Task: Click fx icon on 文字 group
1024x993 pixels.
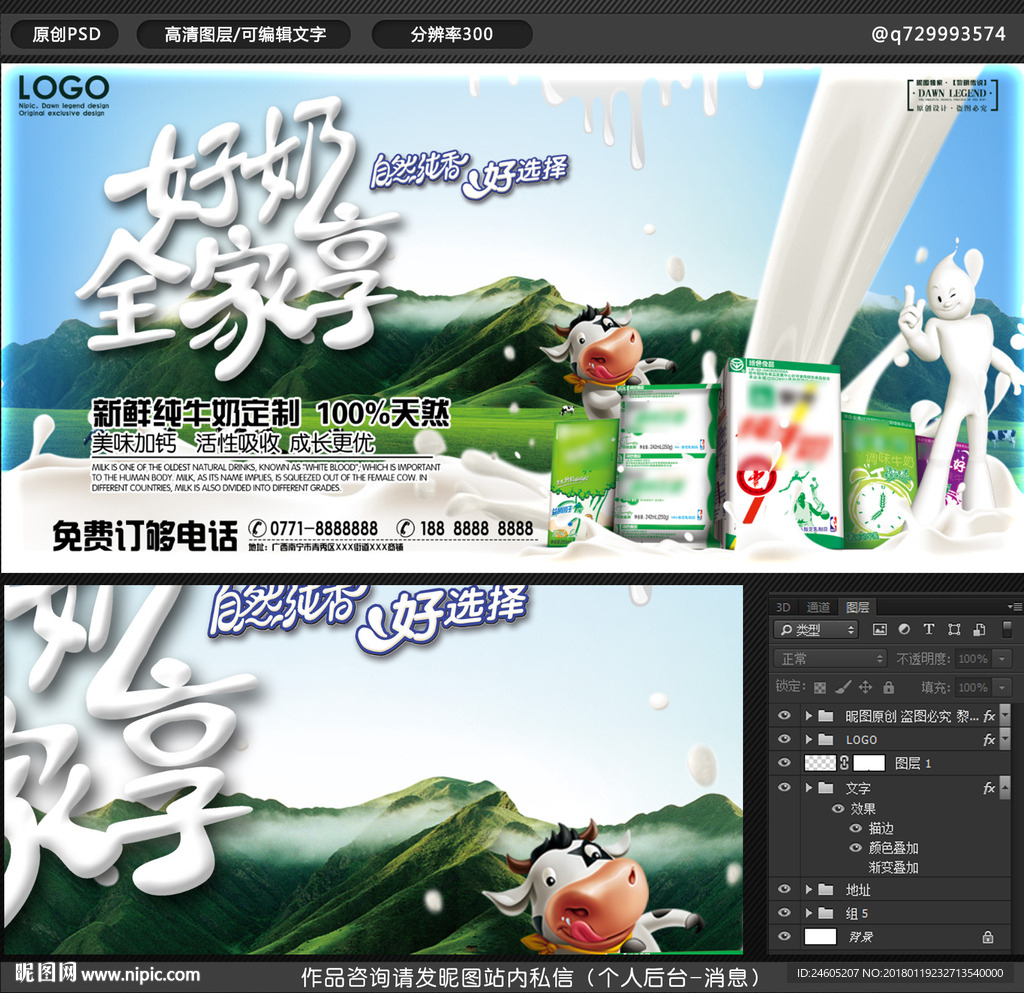Action: (989, 788)
